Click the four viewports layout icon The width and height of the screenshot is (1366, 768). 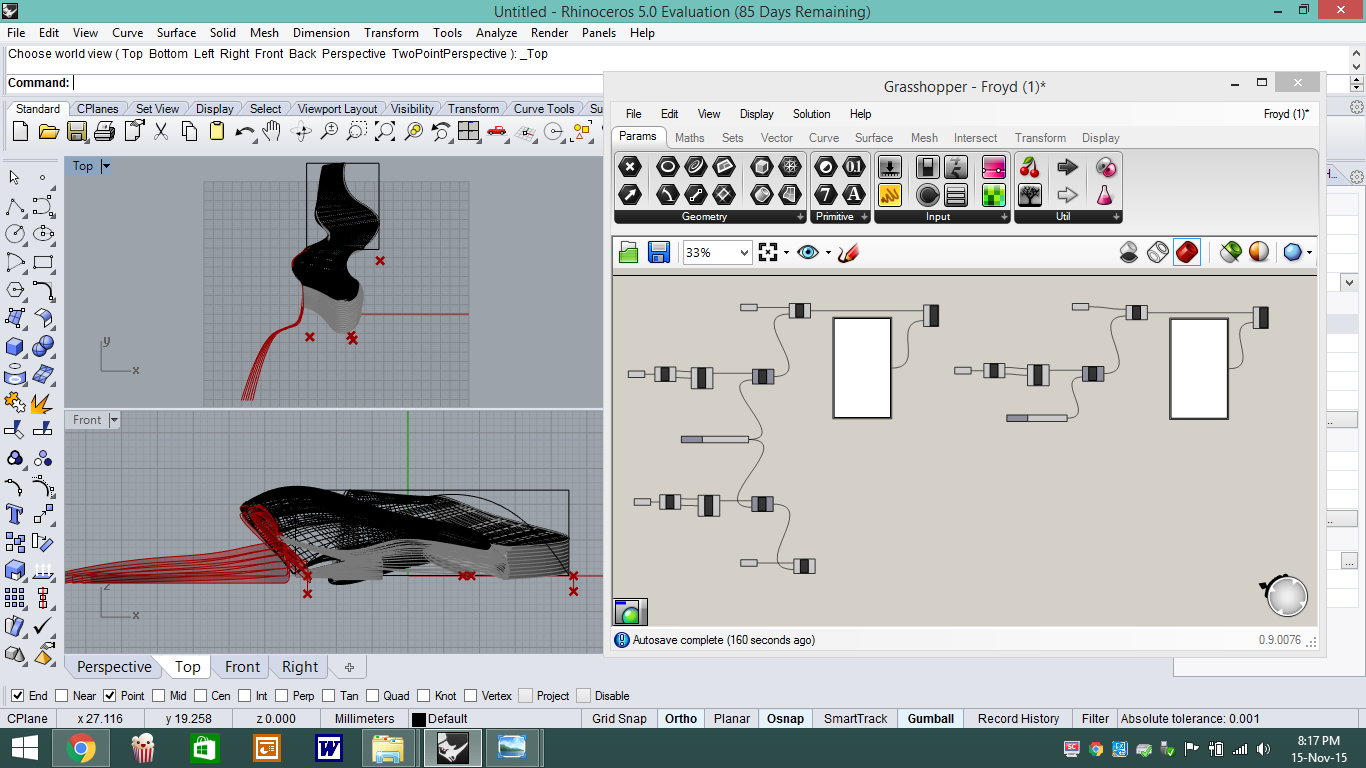[x=469, y=131]
